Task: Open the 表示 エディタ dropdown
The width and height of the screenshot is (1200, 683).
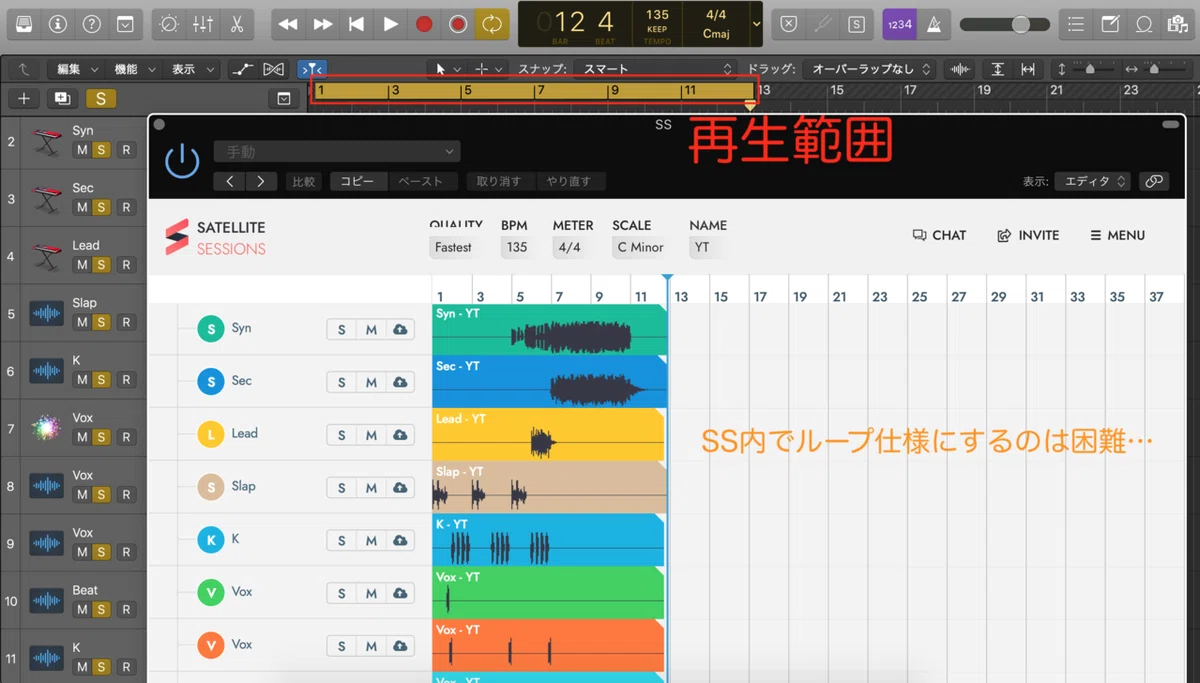Action: tap(1091, 181)
